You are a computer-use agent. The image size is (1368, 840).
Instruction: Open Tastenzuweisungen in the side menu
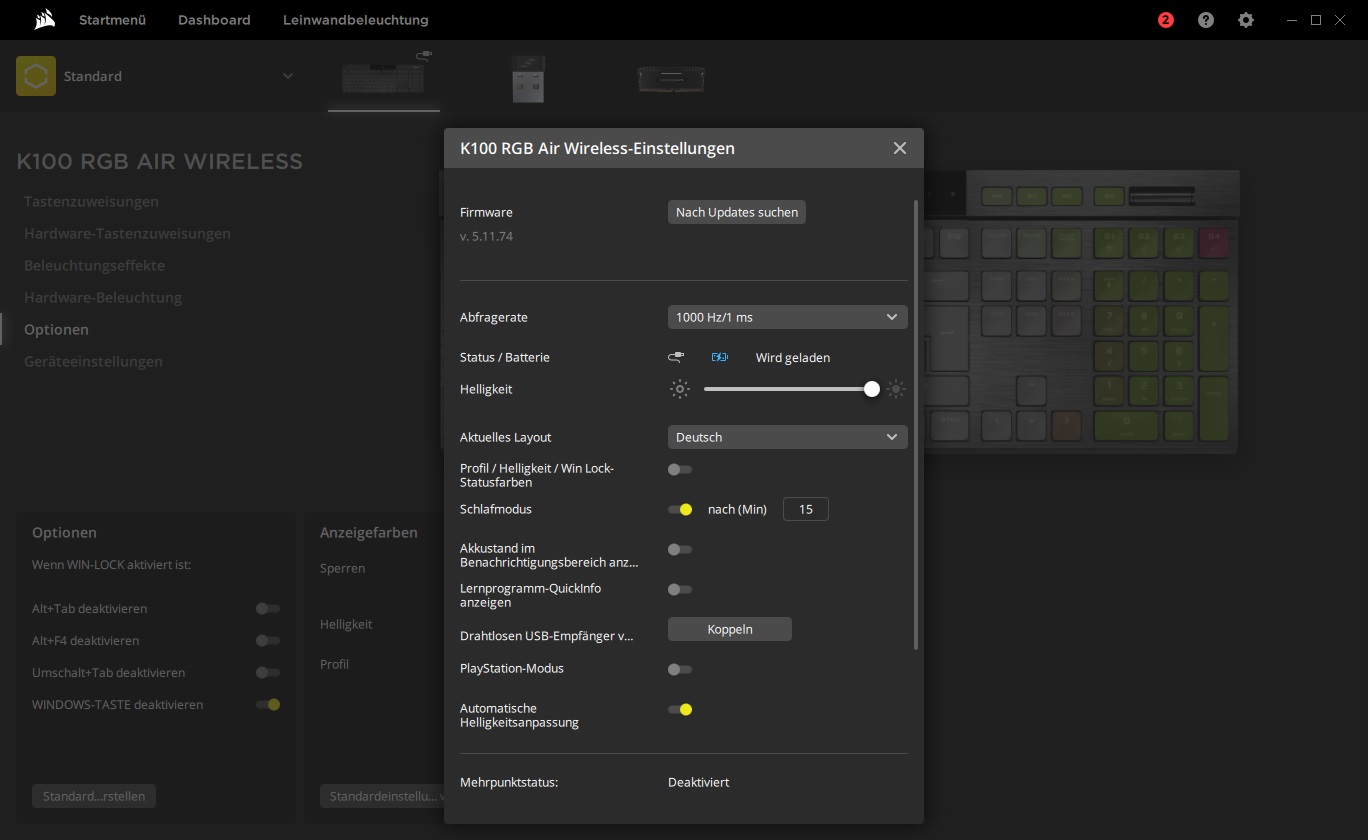[x=91, y=201]
